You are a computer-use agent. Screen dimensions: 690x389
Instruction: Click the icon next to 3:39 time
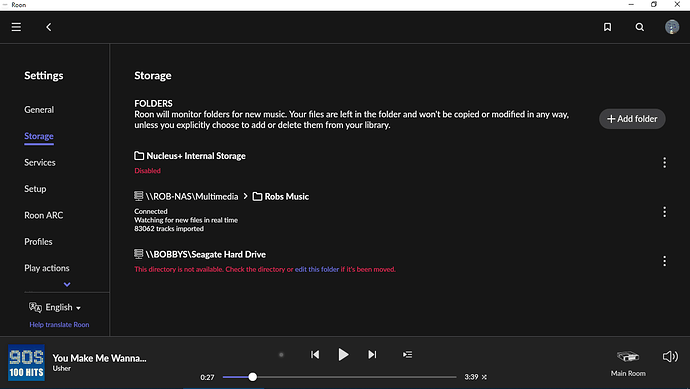click(x=484, y=377)
